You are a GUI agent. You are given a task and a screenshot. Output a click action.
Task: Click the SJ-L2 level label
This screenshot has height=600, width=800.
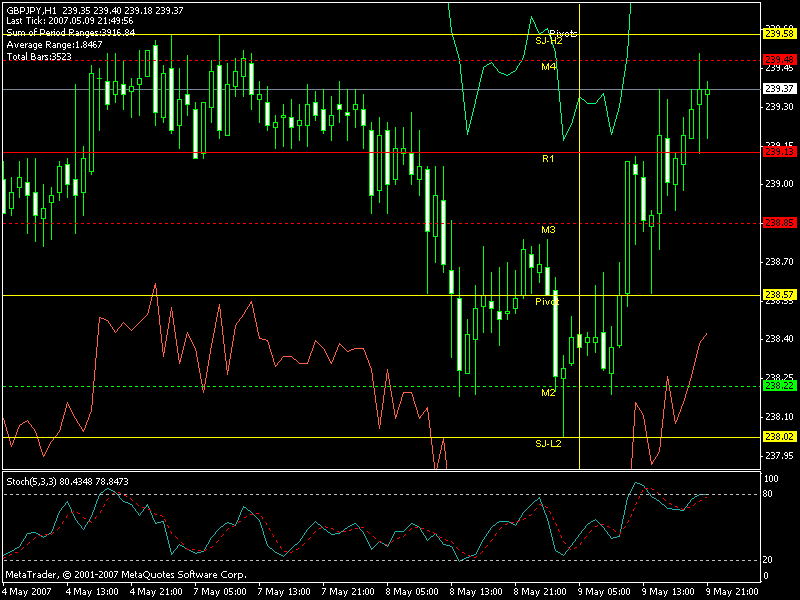coord(548,443)
